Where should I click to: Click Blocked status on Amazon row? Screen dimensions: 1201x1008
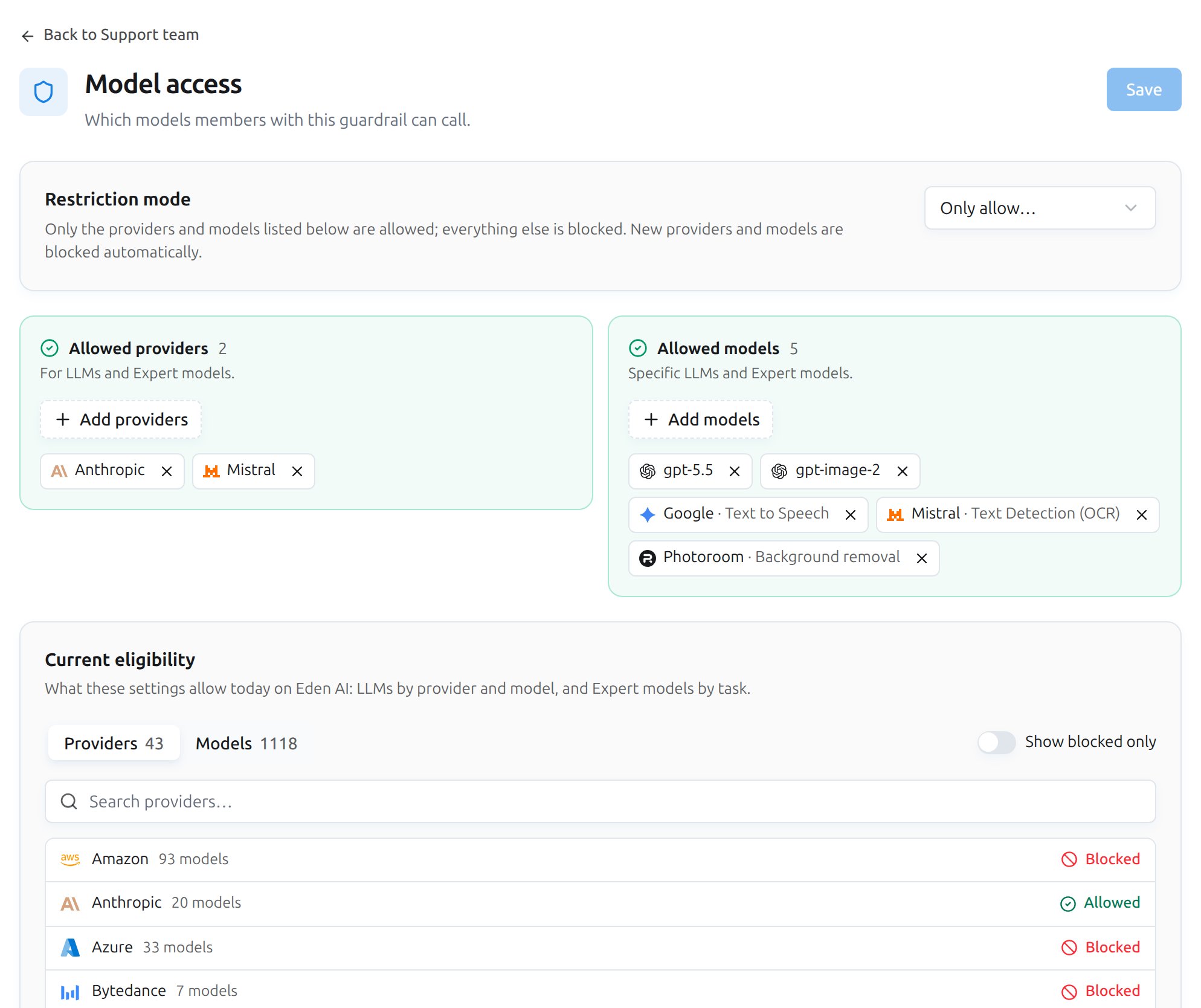1101,859
